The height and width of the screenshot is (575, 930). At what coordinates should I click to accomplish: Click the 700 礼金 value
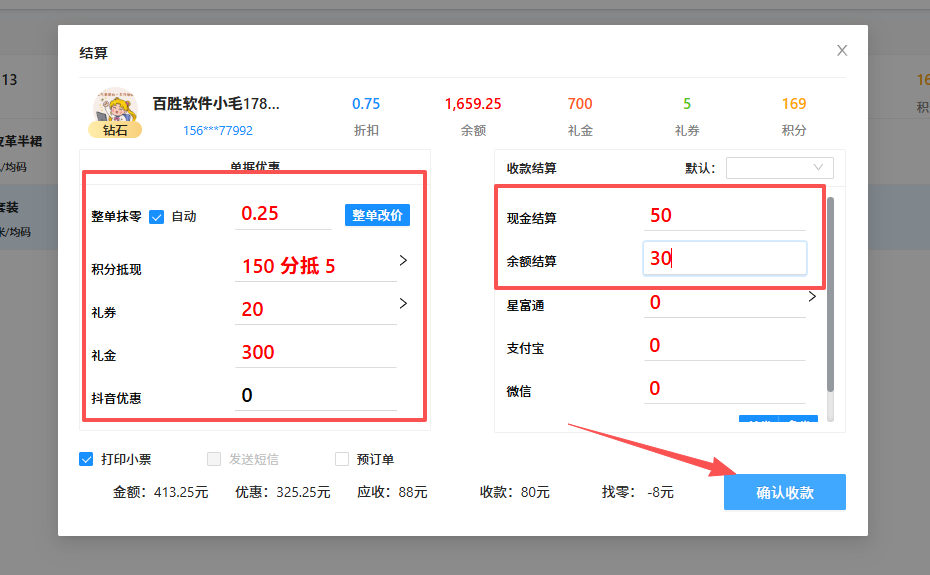click(580, 104)
